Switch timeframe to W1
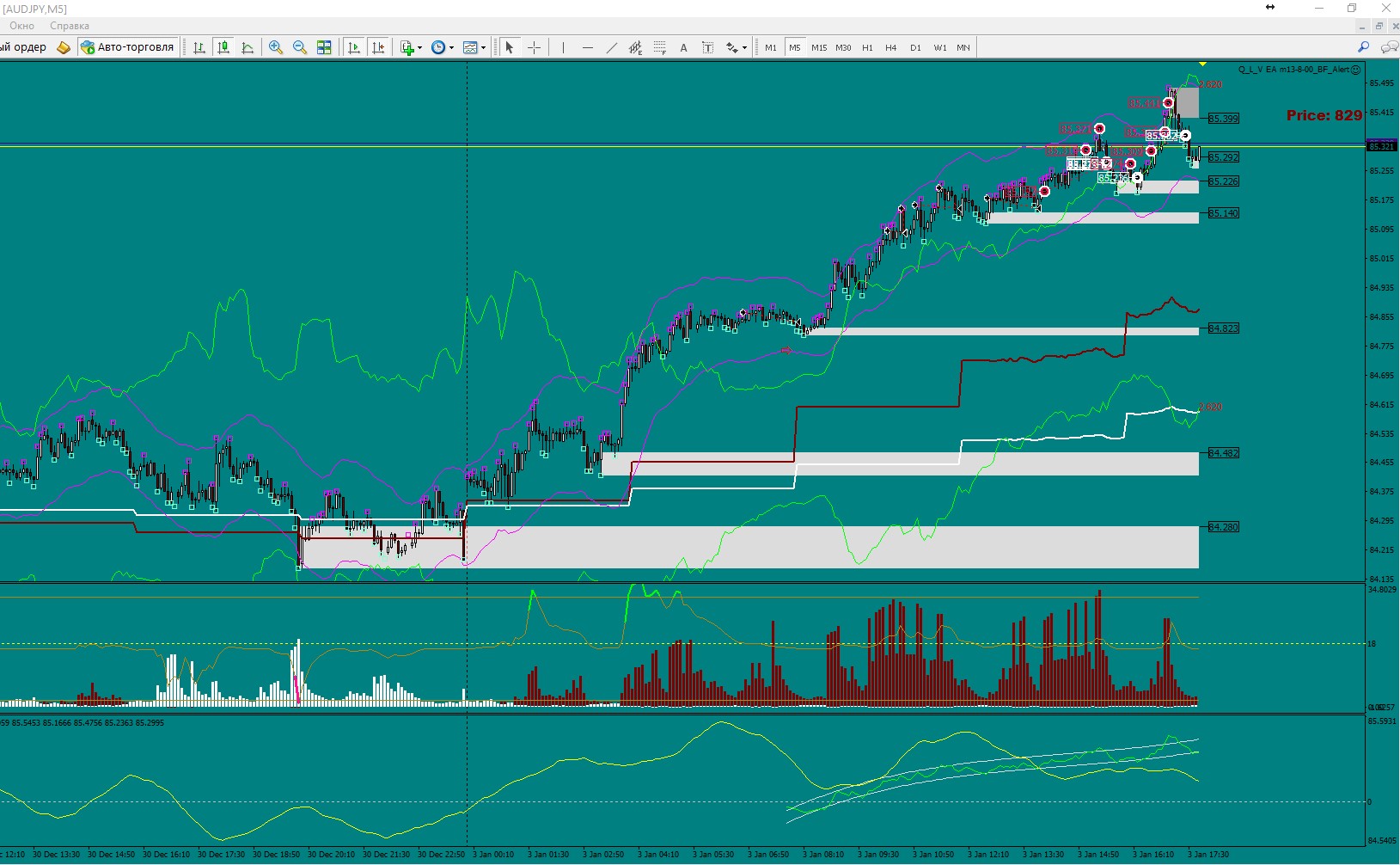Image resolution: width=1400 pixels, height=865 pixels. click(940, 47)
